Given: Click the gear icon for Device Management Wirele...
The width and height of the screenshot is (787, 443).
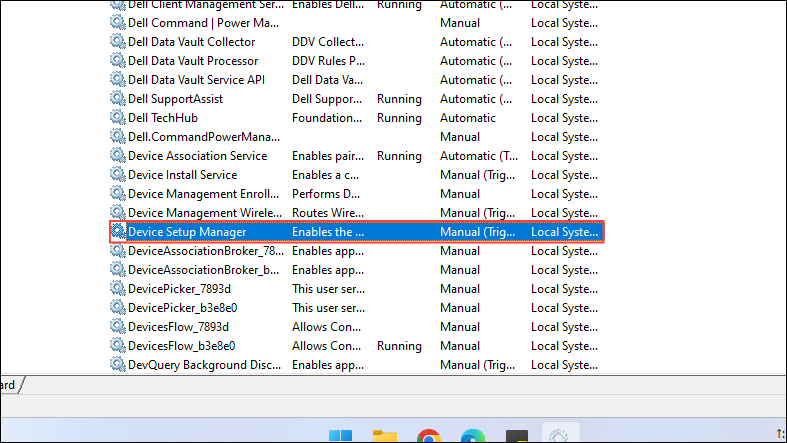Looking at the screenshot, I should (x=117, y=213).
